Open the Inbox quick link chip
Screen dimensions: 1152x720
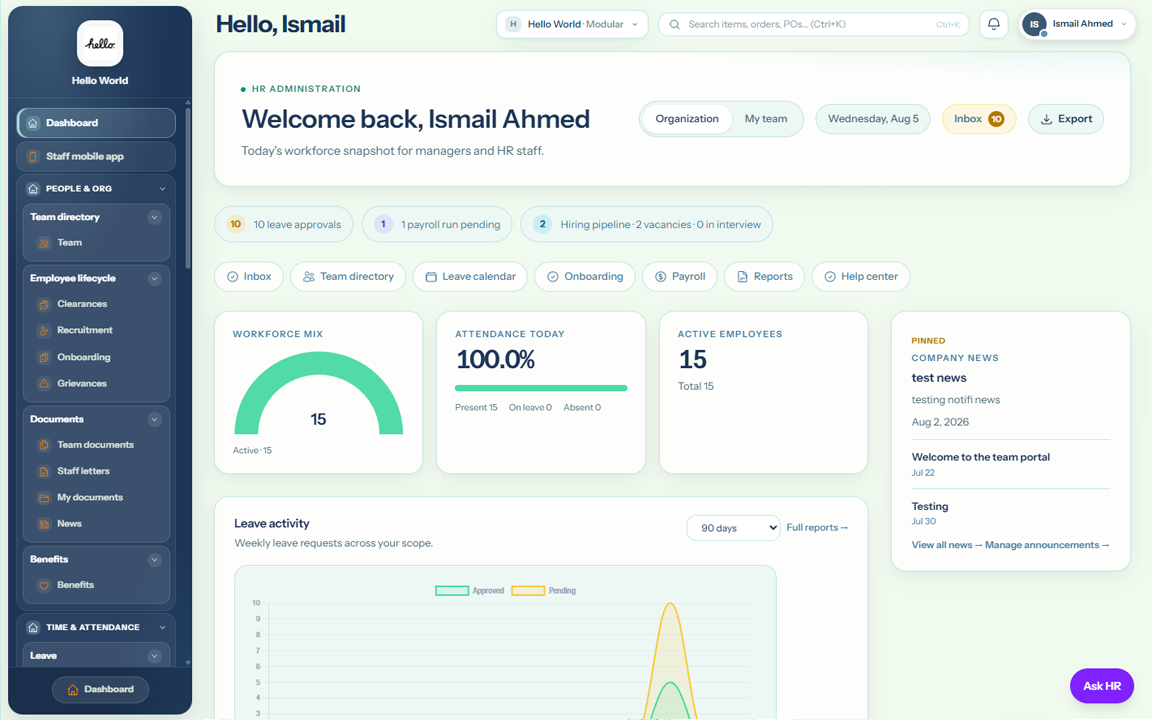click(249, 277)
